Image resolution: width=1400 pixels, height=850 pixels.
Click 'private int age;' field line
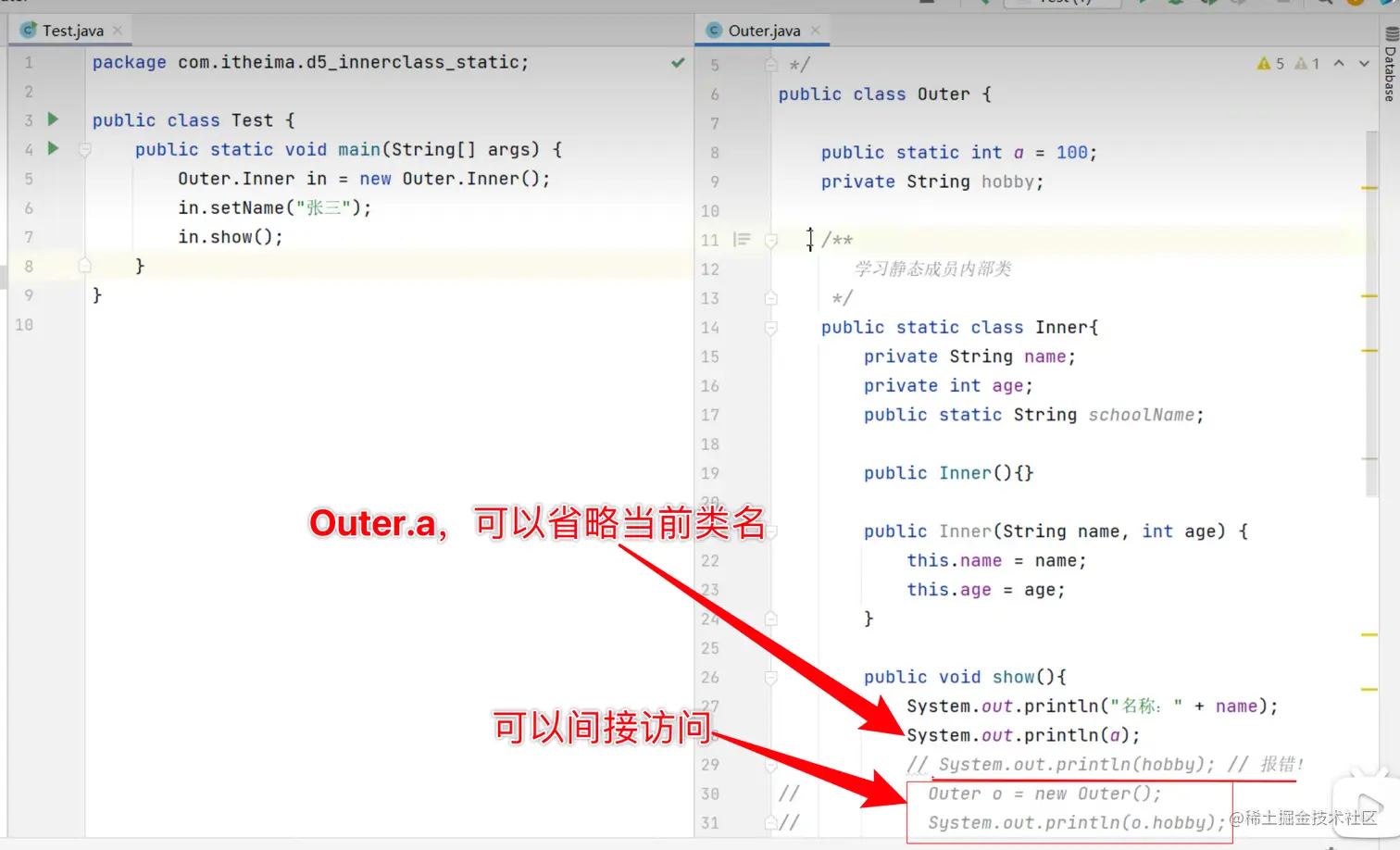948,386
